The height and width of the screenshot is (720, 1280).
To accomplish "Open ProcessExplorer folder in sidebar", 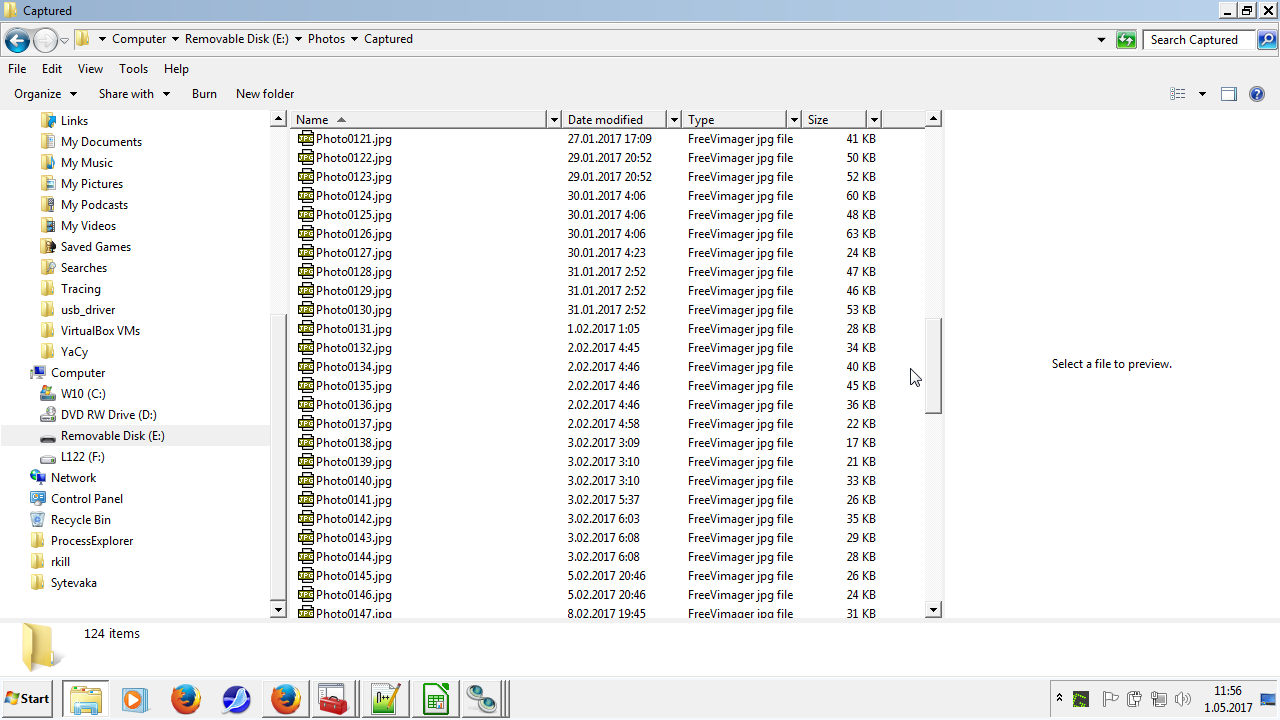I will coord(92,541).
